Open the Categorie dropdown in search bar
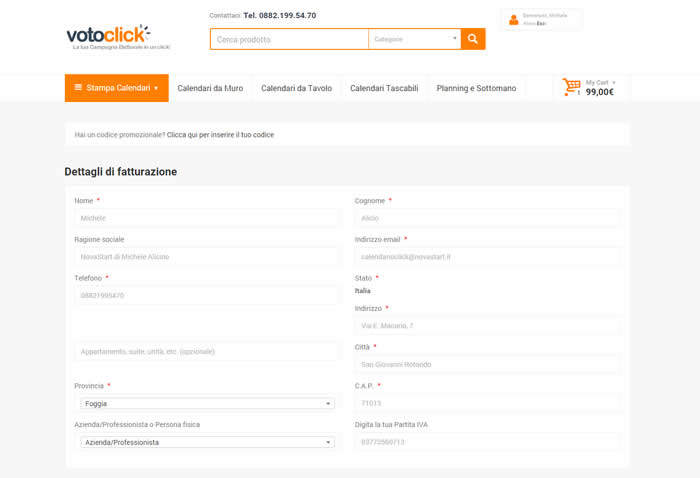The width and height of the screenshot is (700, 478). (x=415, y=39)
